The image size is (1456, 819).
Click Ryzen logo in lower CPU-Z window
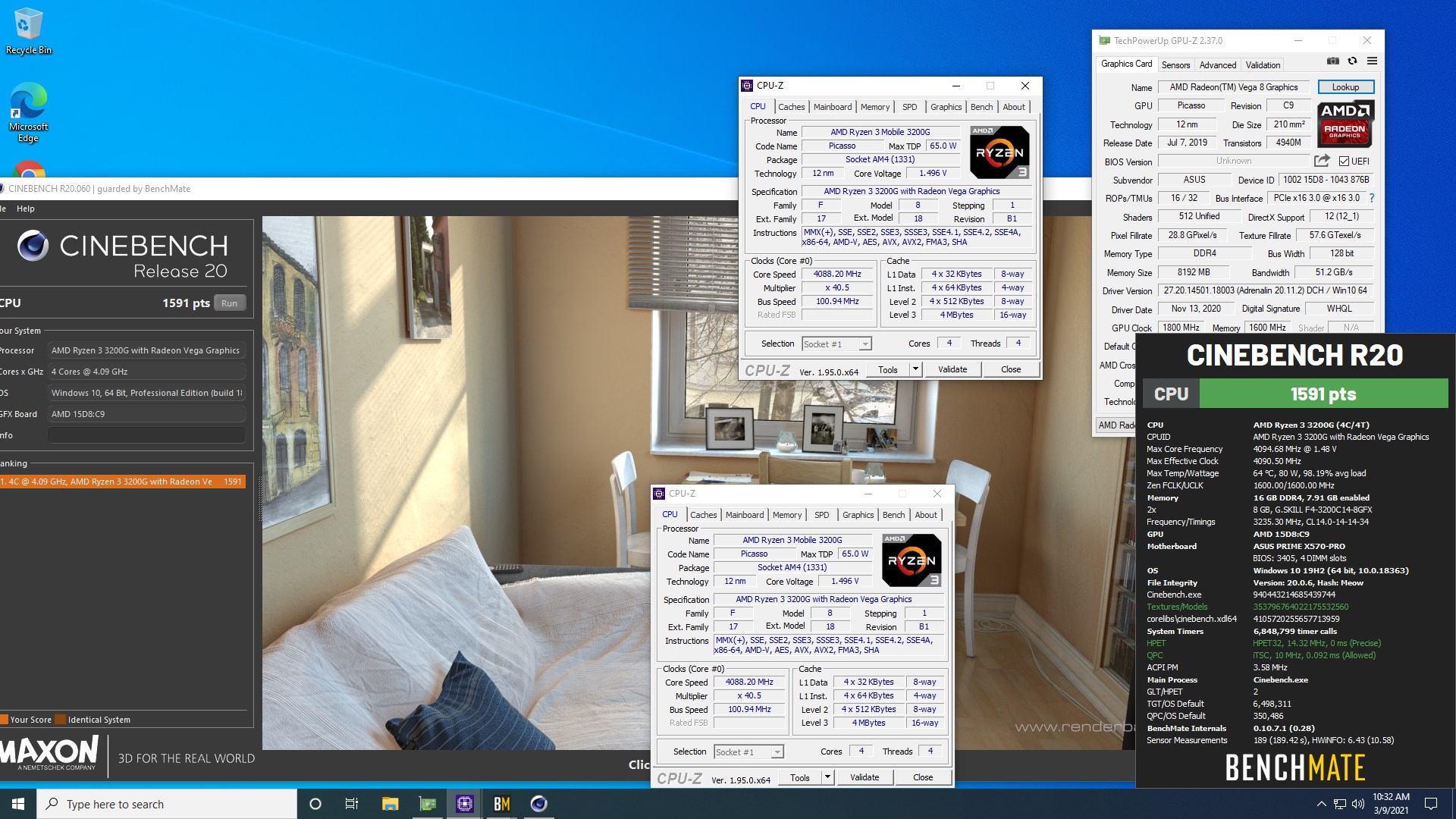912,560
